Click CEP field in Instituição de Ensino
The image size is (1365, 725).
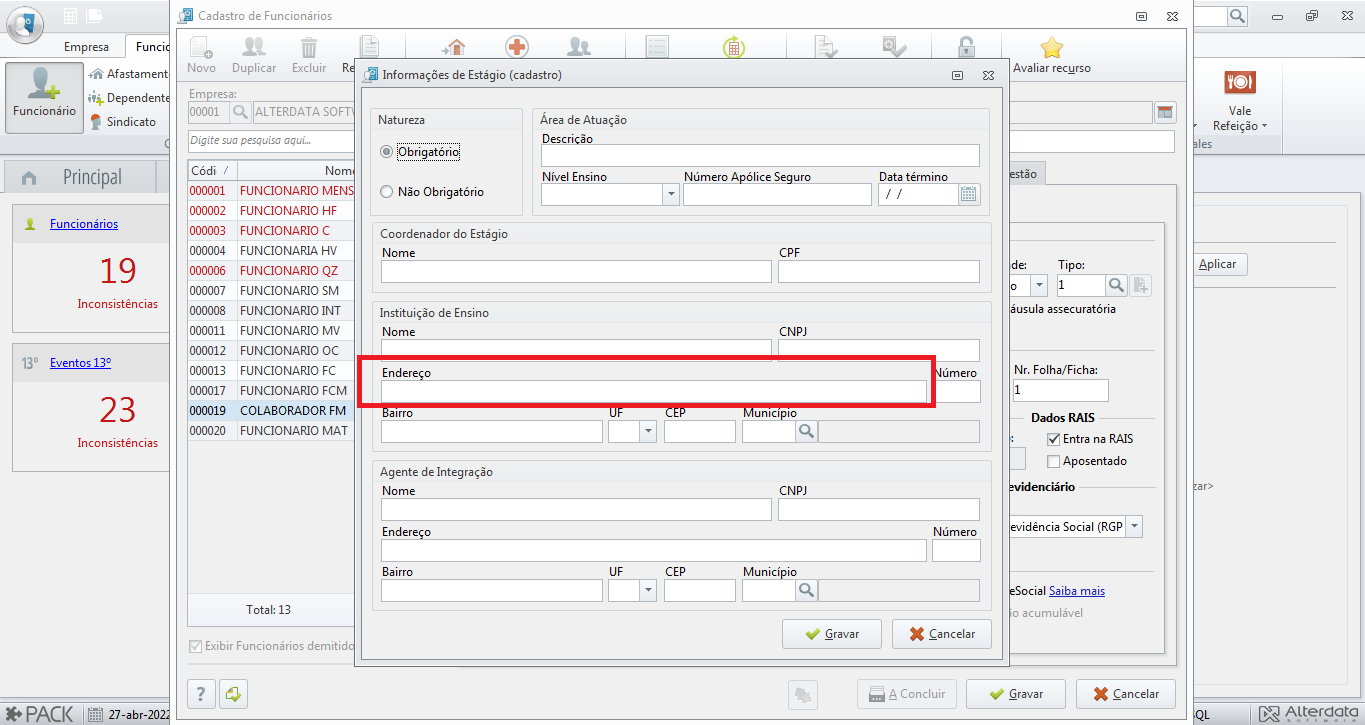700,431
